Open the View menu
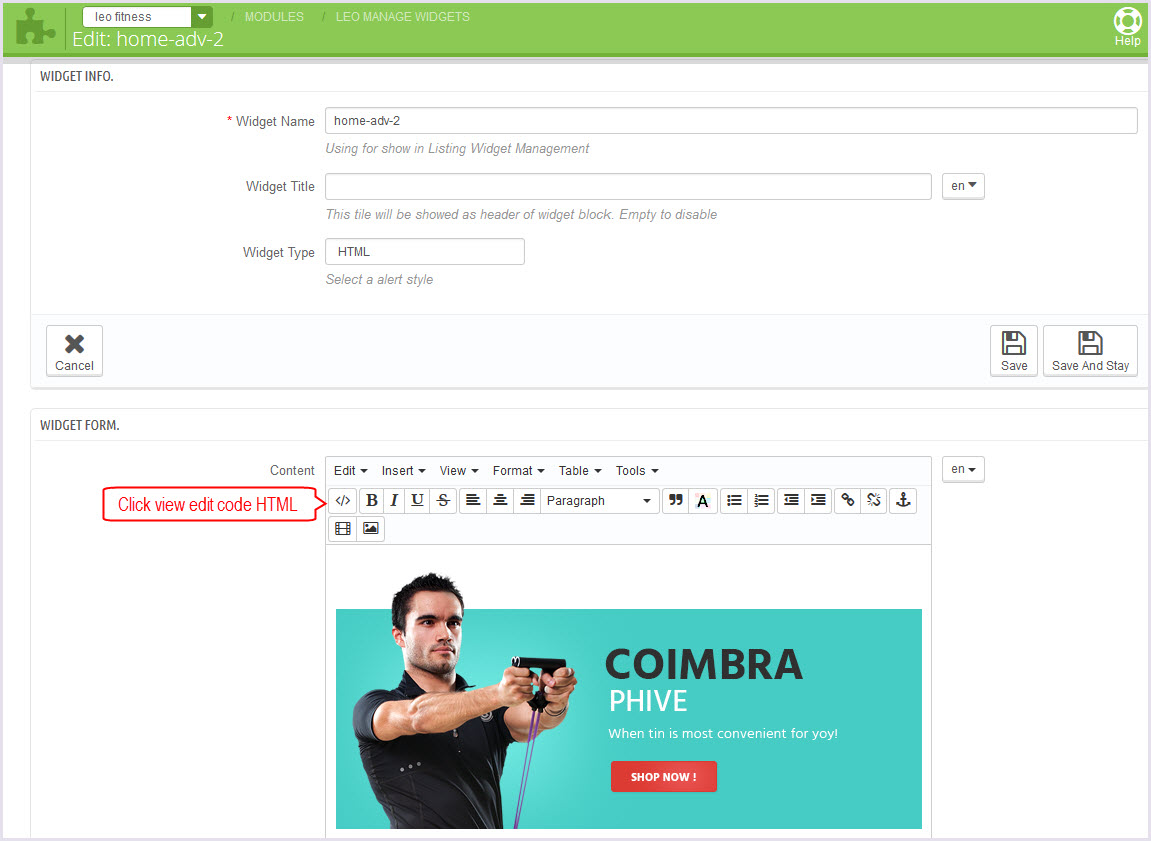This screenshot has height=841, width=1151. click(459, 470)
